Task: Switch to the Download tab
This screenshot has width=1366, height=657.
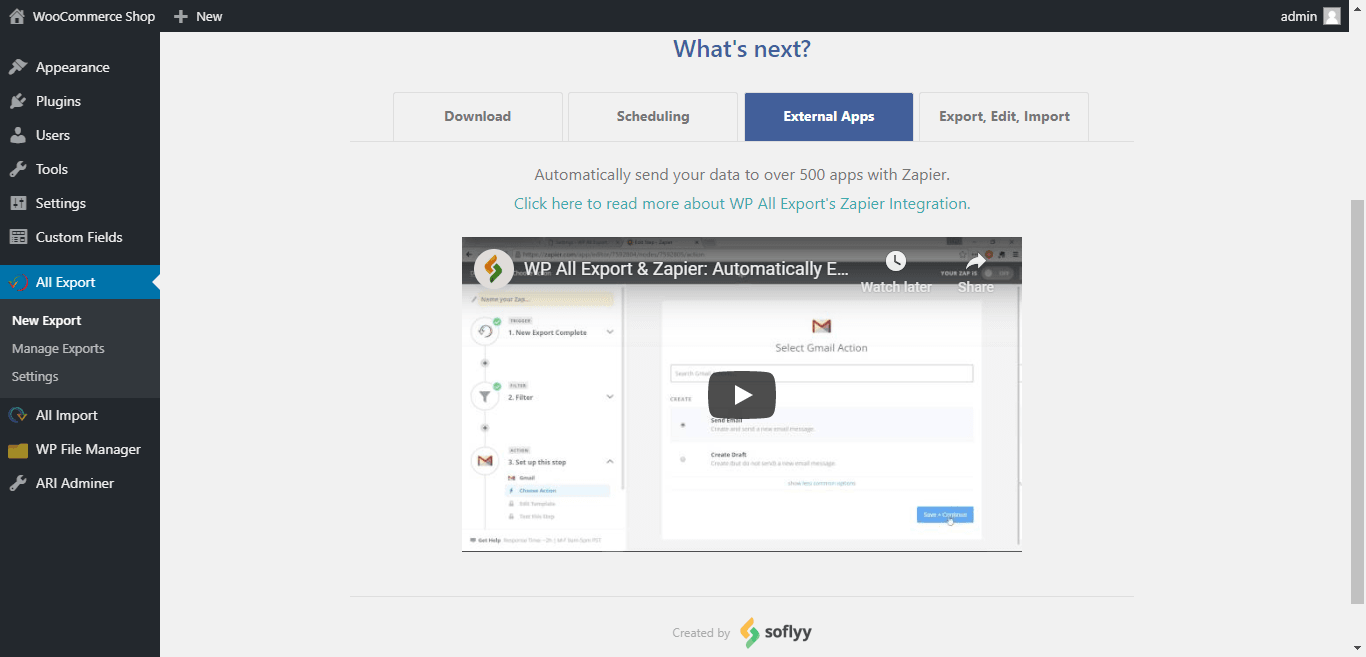Action: pyautogui.click(x=478, y=117)
